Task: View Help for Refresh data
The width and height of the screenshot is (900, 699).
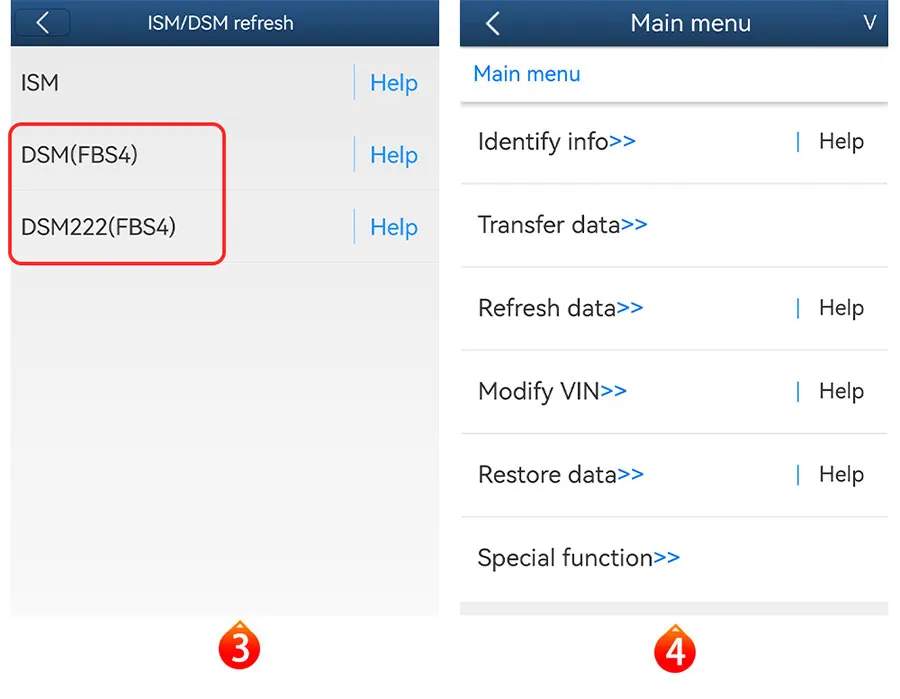Action: coord(840,308)
